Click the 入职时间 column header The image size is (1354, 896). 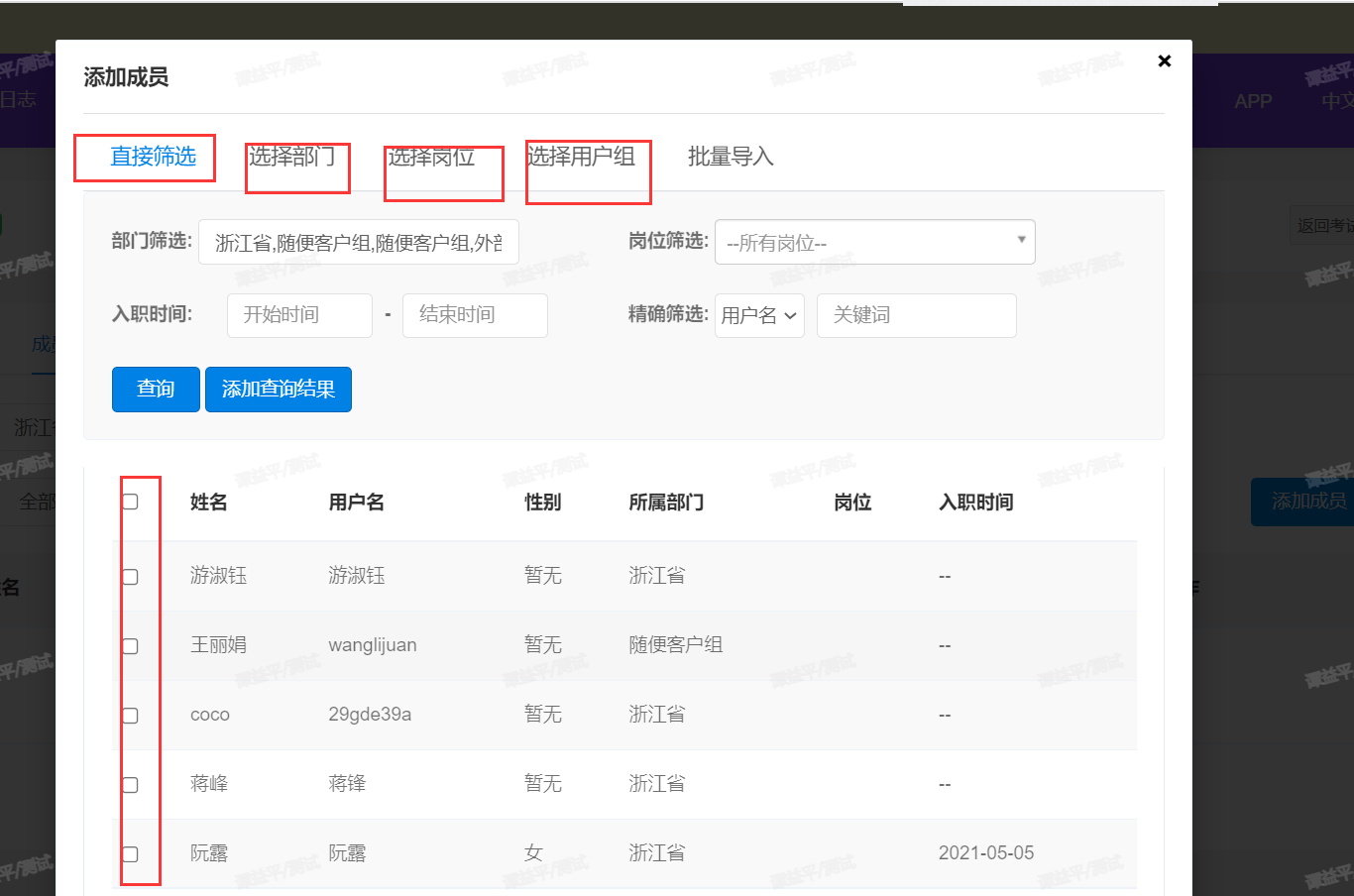pos(976,503)
